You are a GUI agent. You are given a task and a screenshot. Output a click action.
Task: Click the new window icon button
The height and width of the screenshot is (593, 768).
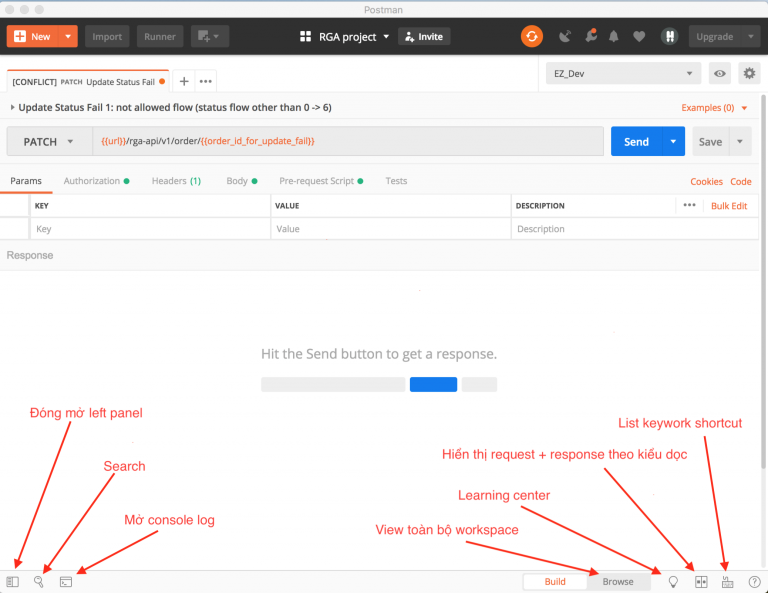[x=210, y=36]
